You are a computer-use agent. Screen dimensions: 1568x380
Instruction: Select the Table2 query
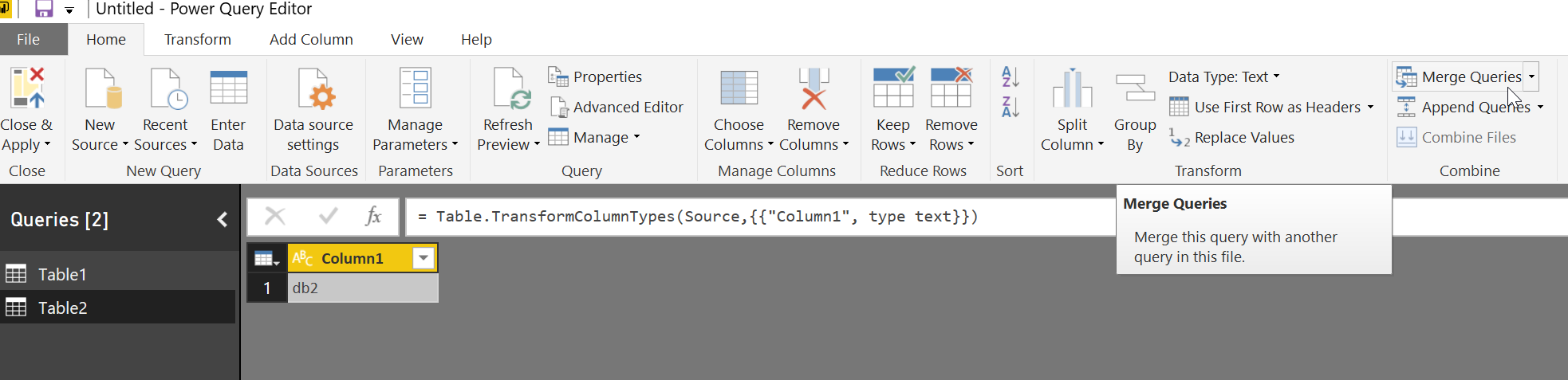(118, 308)
